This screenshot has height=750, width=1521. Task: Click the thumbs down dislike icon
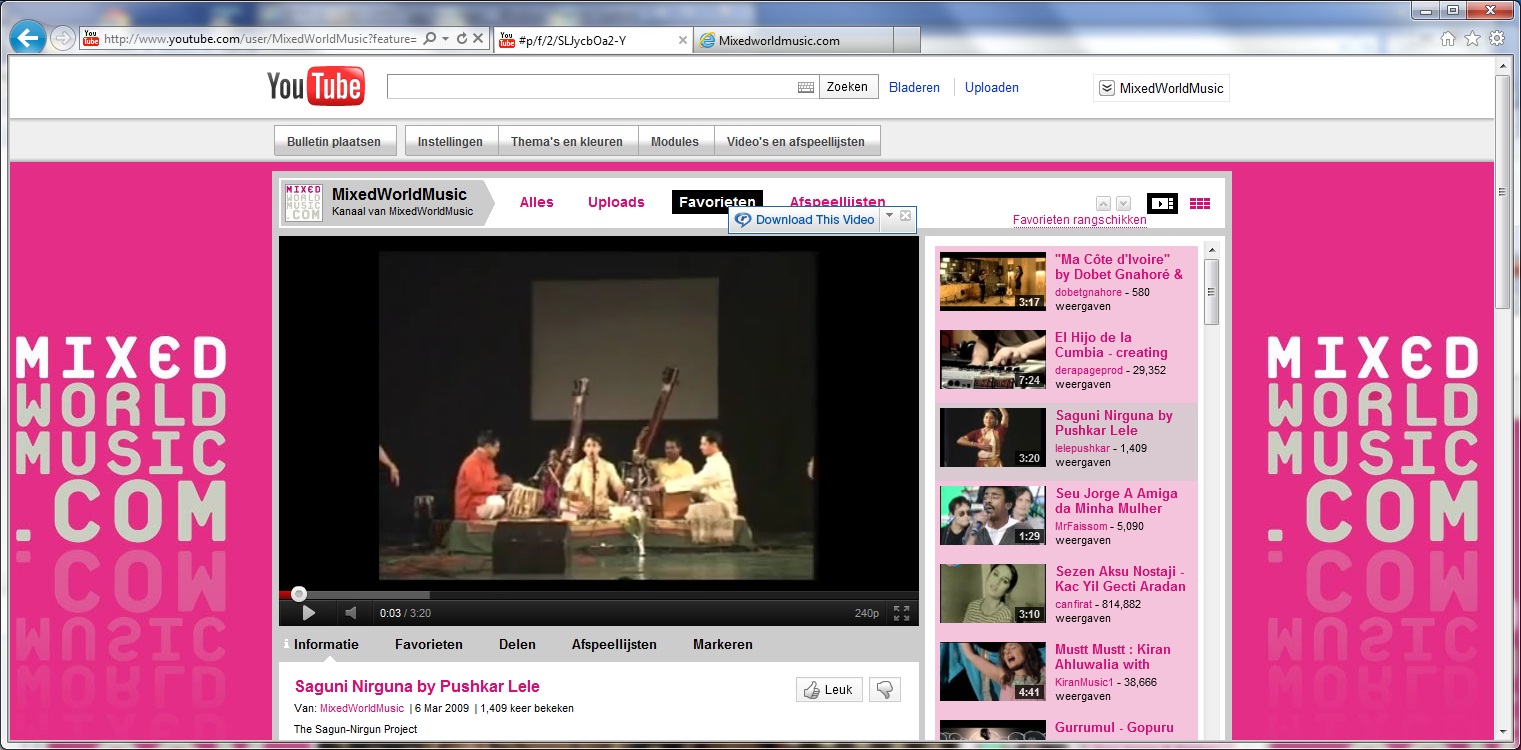click(885, 690)
